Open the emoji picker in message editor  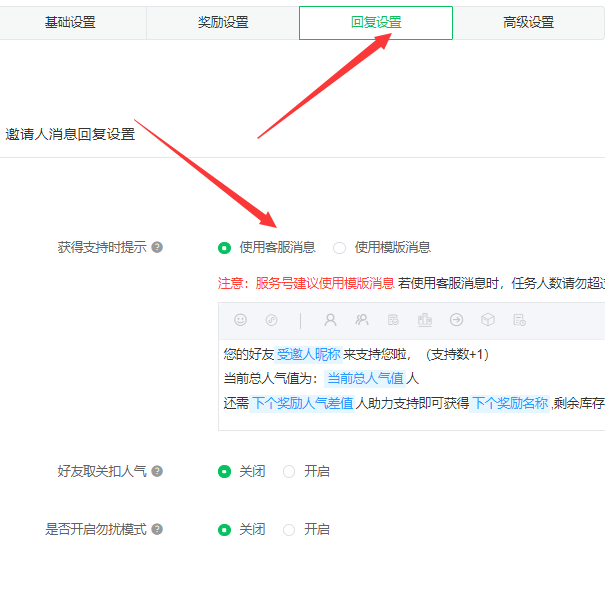click(240, 320)
